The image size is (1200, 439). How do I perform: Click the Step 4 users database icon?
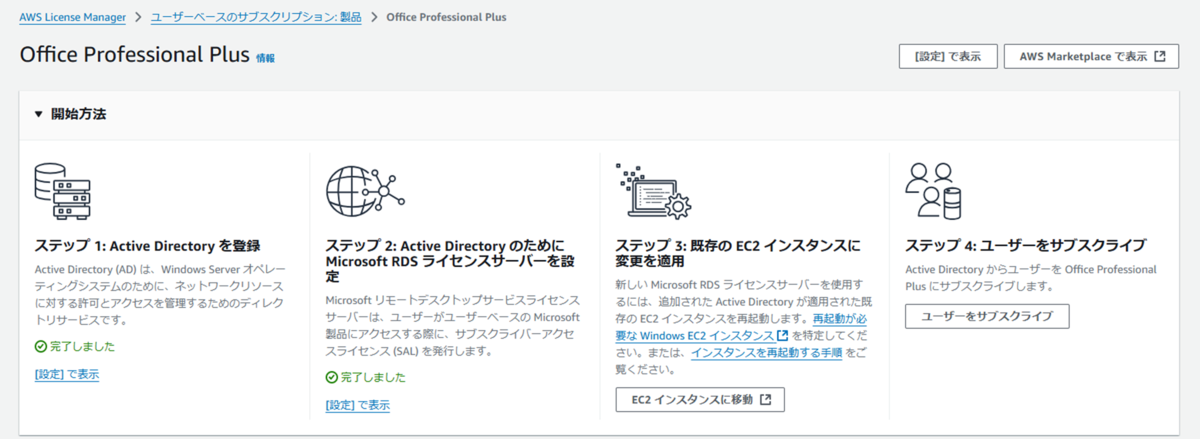pyautogui.click(x=935, y=191)
